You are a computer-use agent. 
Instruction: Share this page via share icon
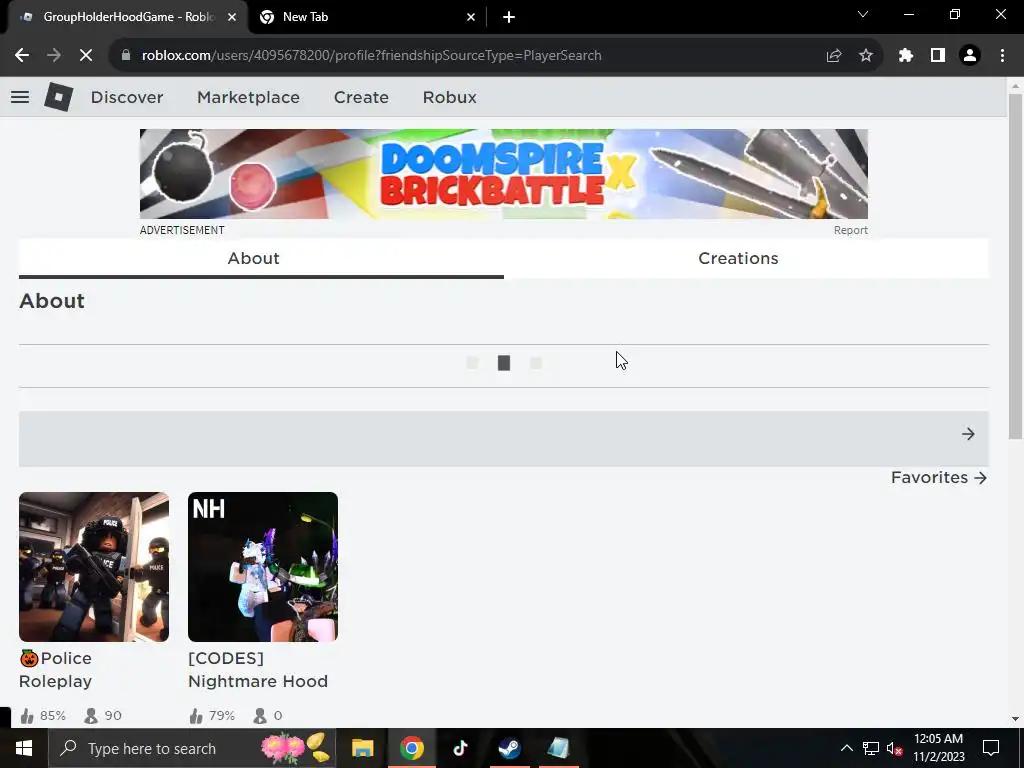(x=834, y=56)
